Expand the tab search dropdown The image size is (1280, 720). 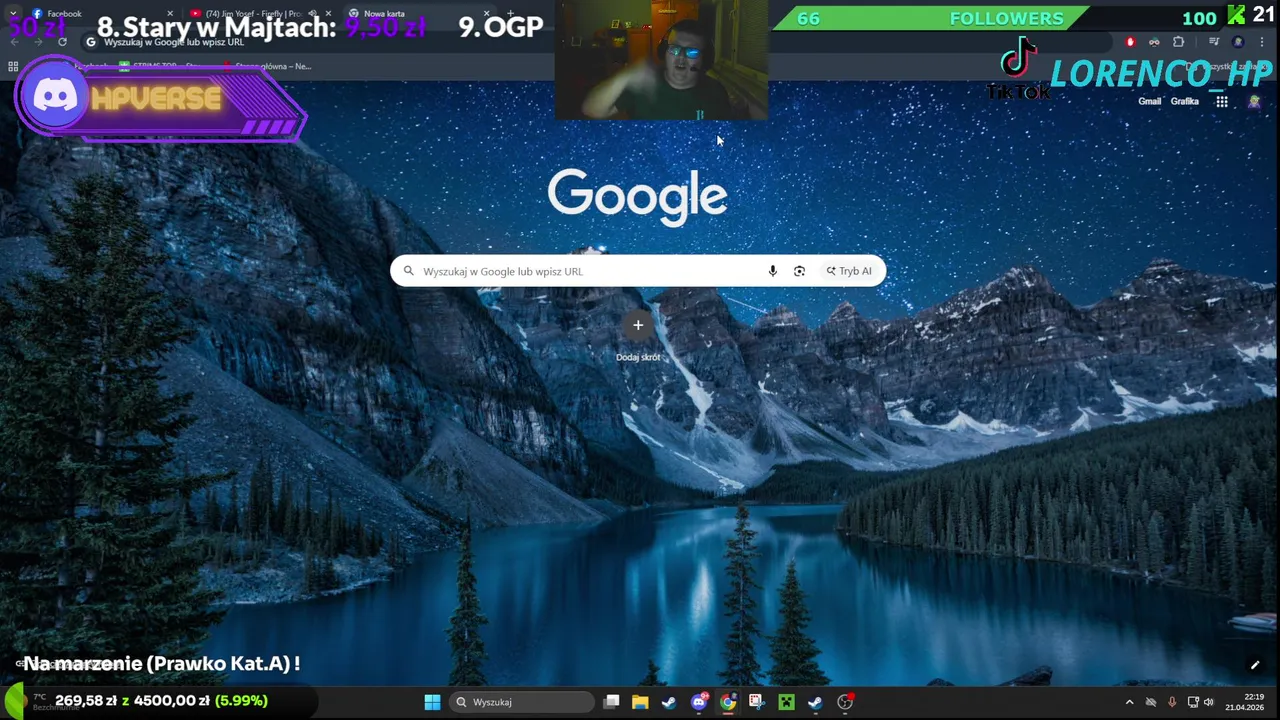tap(13, 13)
